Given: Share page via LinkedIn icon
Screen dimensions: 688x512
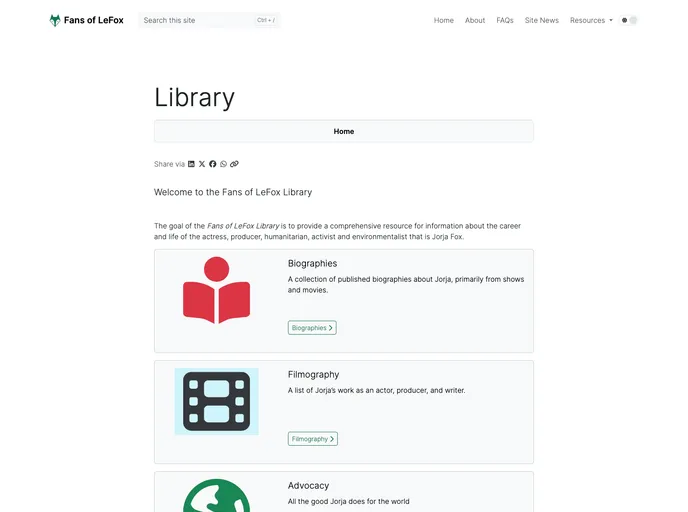Looking at the screenshot, I should (x=191, y=164).
